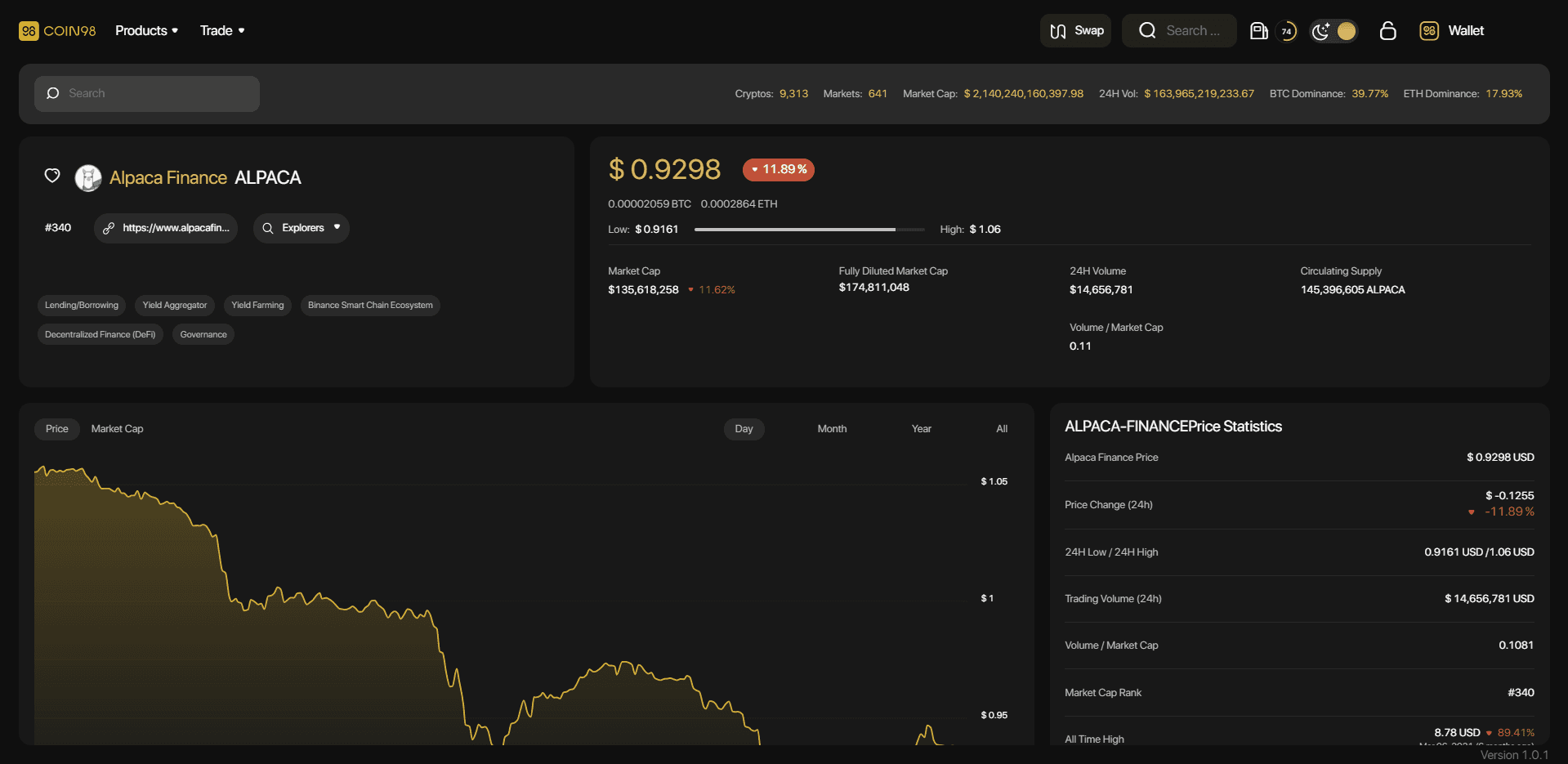Viewport: 1568px width, 764px height.
Task: Open the alpacafinance website link
Action: (x=166, y=228)
